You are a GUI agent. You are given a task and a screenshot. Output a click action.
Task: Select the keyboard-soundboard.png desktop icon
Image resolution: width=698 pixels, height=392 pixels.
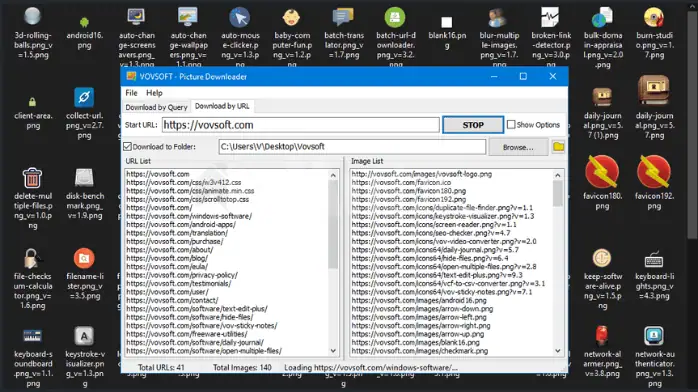pyautogui.click(x=32, y=336)
